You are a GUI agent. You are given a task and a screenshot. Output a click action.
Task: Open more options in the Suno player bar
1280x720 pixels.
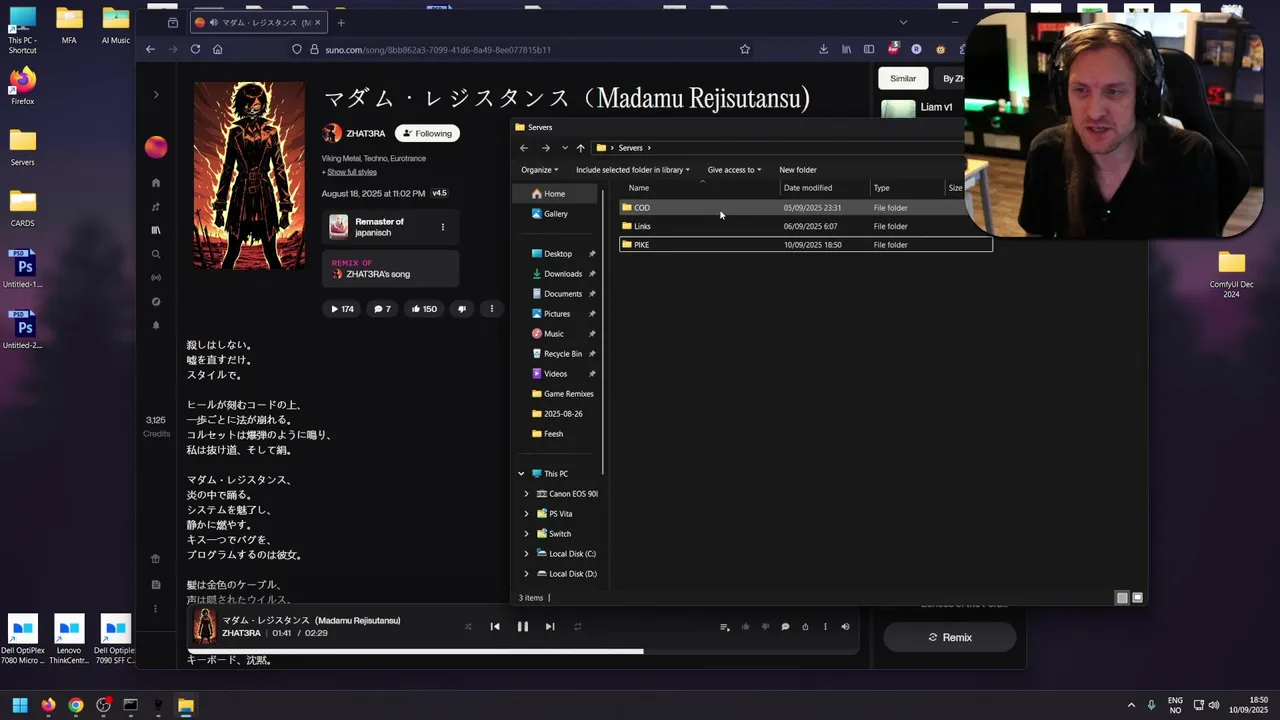[x=825, y=627]
